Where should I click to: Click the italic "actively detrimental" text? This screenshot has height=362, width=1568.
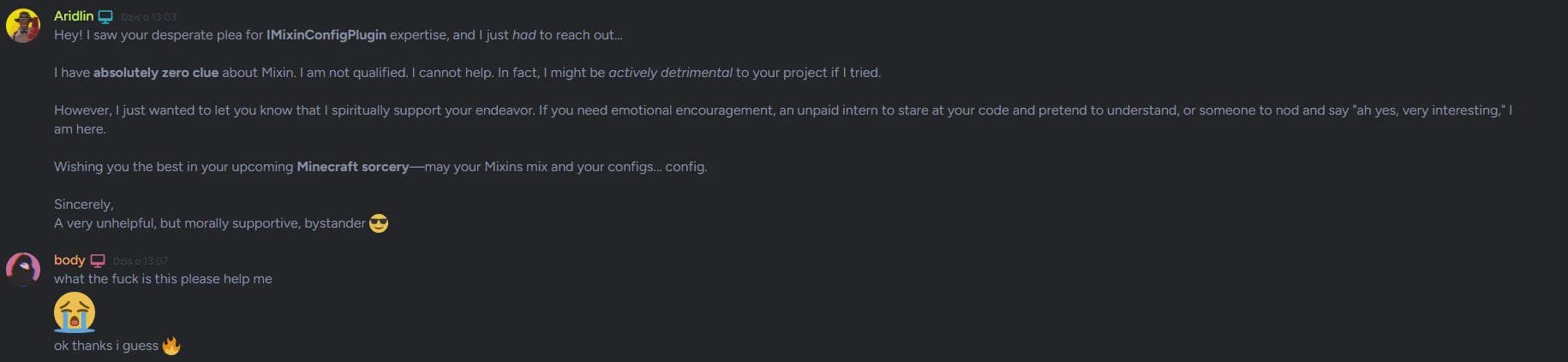click(x=670, y=73)
